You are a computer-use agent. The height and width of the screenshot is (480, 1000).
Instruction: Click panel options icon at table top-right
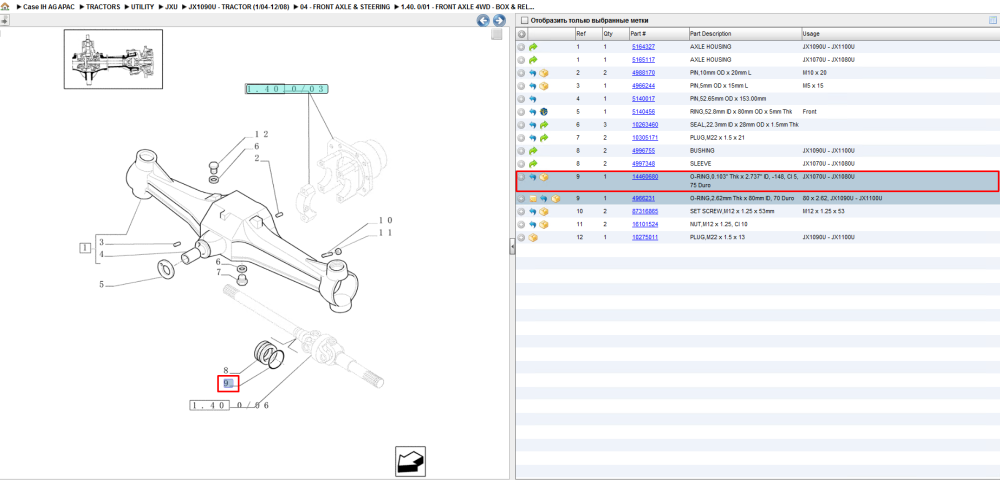[992, 20]
